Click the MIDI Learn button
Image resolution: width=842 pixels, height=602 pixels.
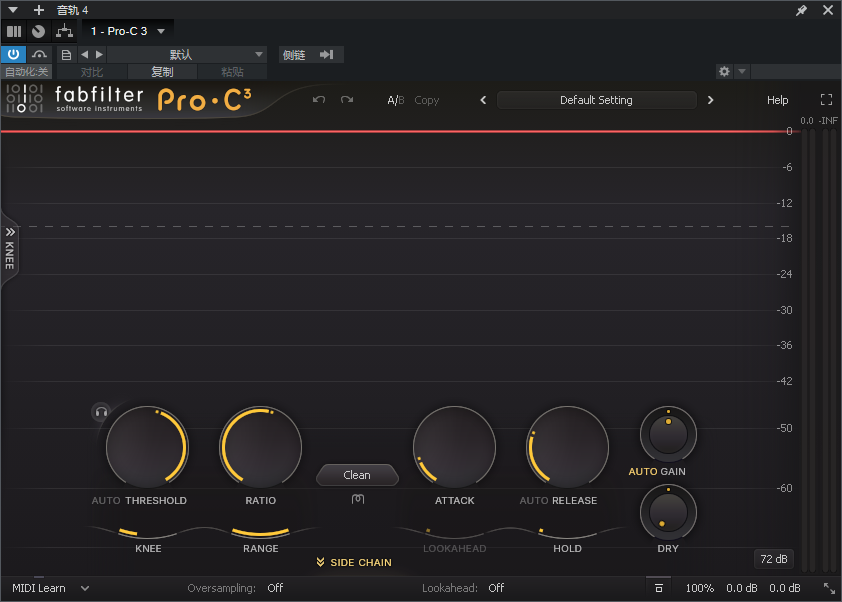click(39, 588)
